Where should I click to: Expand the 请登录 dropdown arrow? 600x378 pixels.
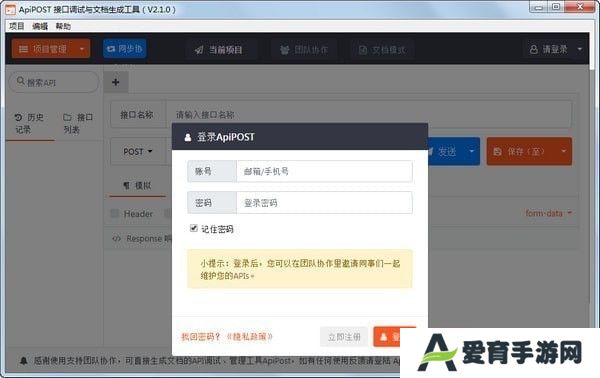coord(580,49)
